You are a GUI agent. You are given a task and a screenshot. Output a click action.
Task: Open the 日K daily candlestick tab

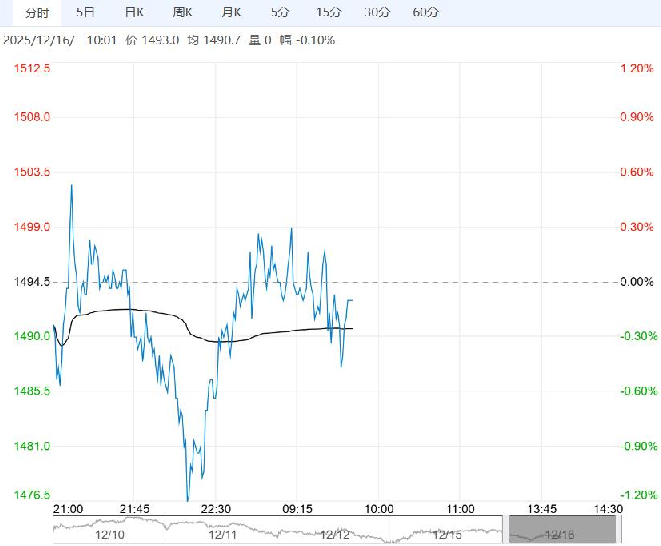133,13
